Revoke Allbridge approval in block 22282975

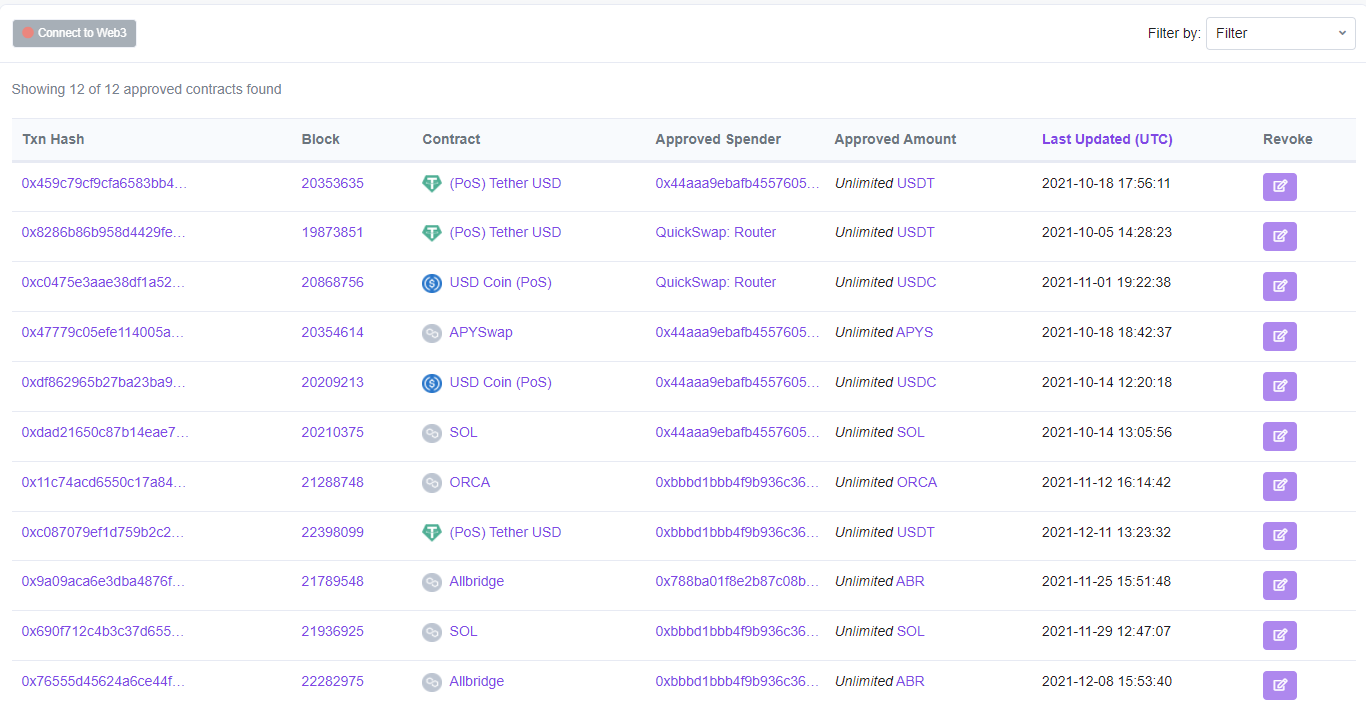click(x=1280, y=685)
